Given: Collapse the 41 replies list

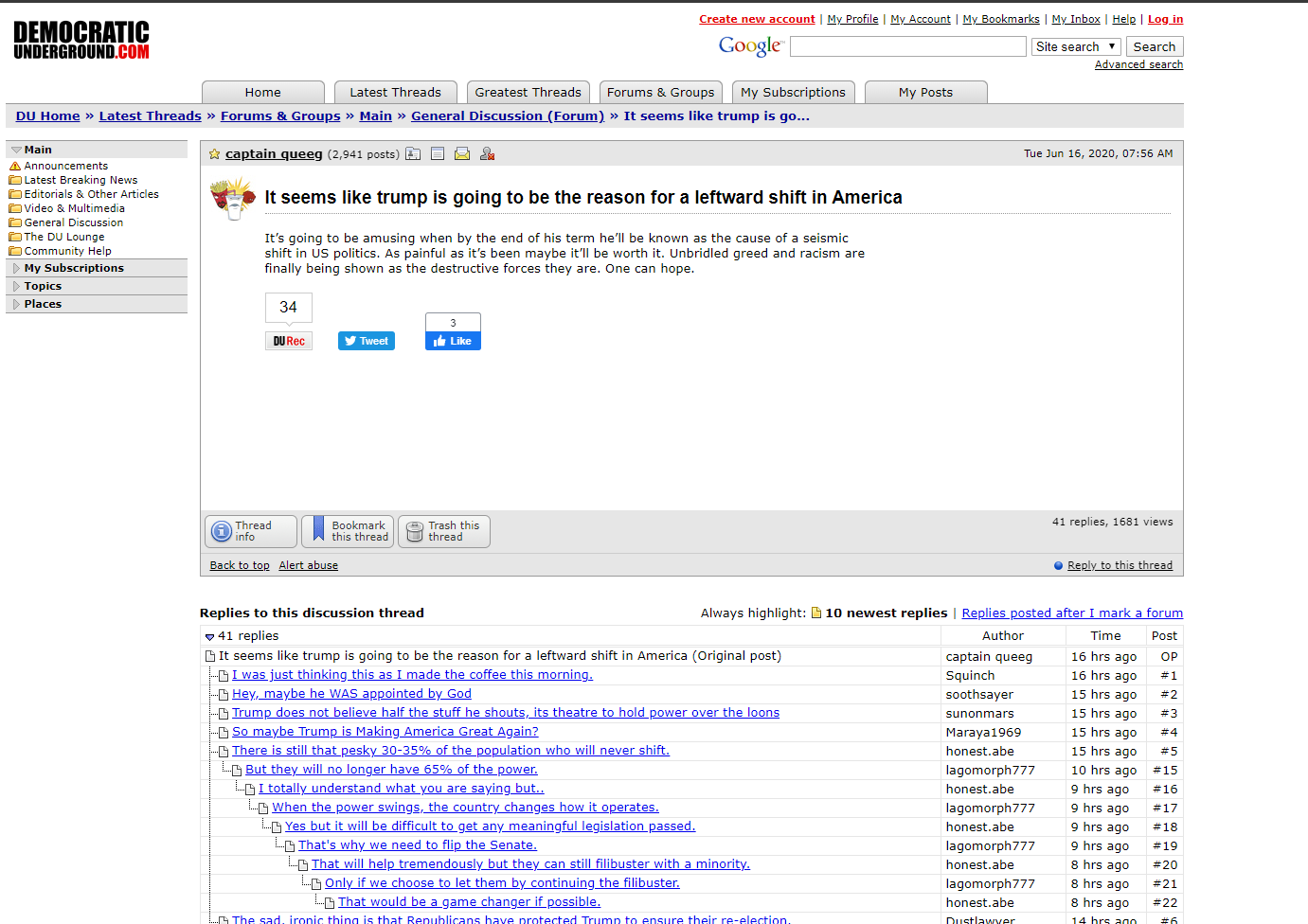Looking at the screenshot, I should pos(209,637).
